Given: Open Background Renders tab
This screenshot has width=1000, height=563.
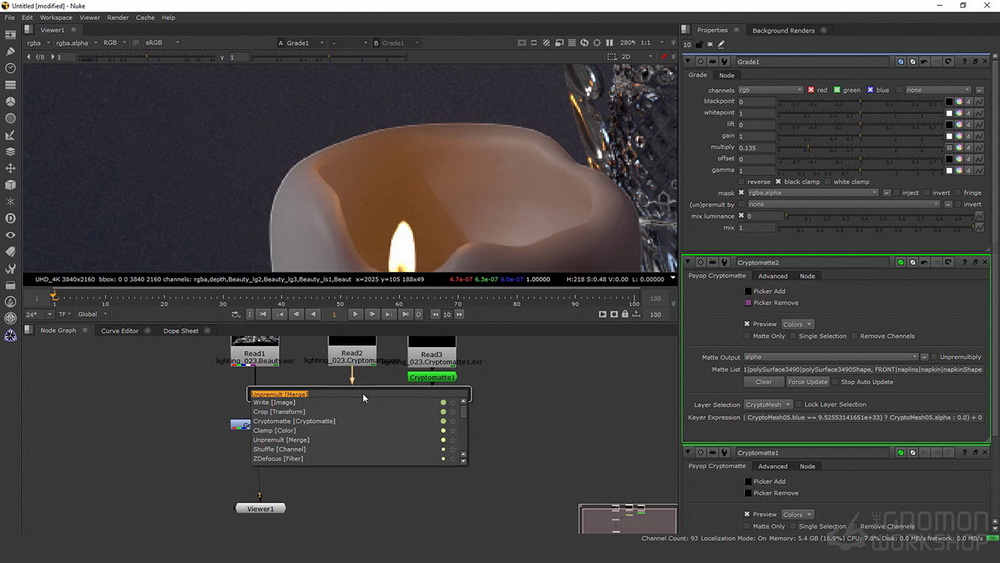Looking at the screenshot, I should coord(783,31).
